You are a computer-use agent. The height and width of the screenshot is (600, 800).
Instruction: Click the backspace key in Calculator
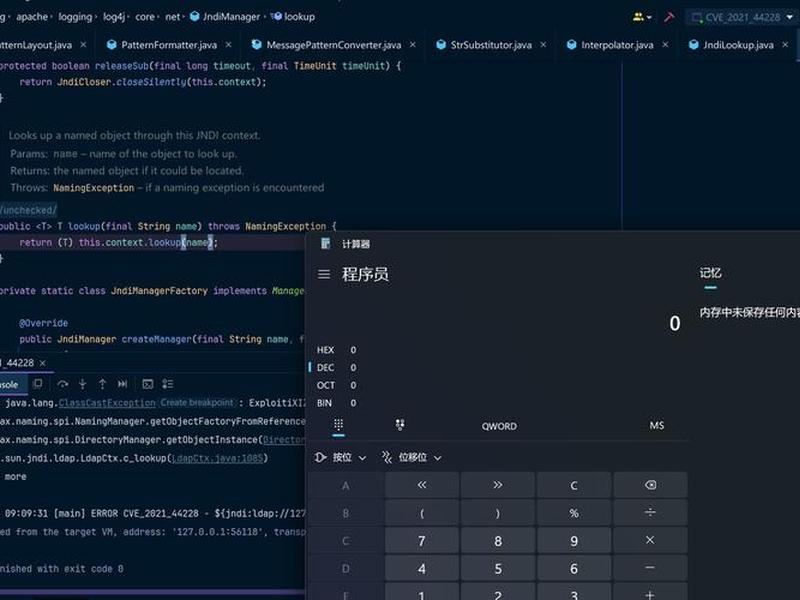651,485
